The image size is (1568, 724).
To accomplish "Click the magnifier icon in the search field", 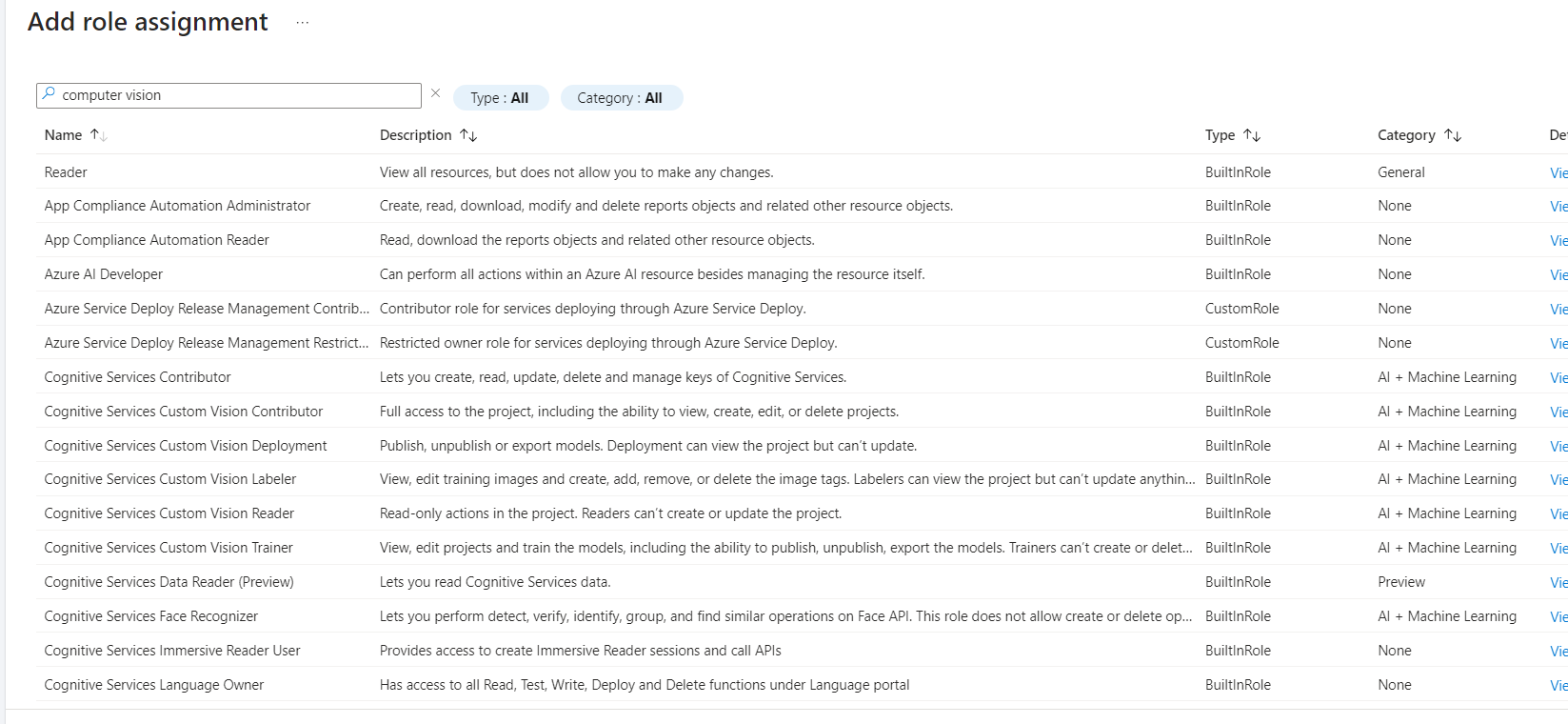I will (x=49, y=94).
